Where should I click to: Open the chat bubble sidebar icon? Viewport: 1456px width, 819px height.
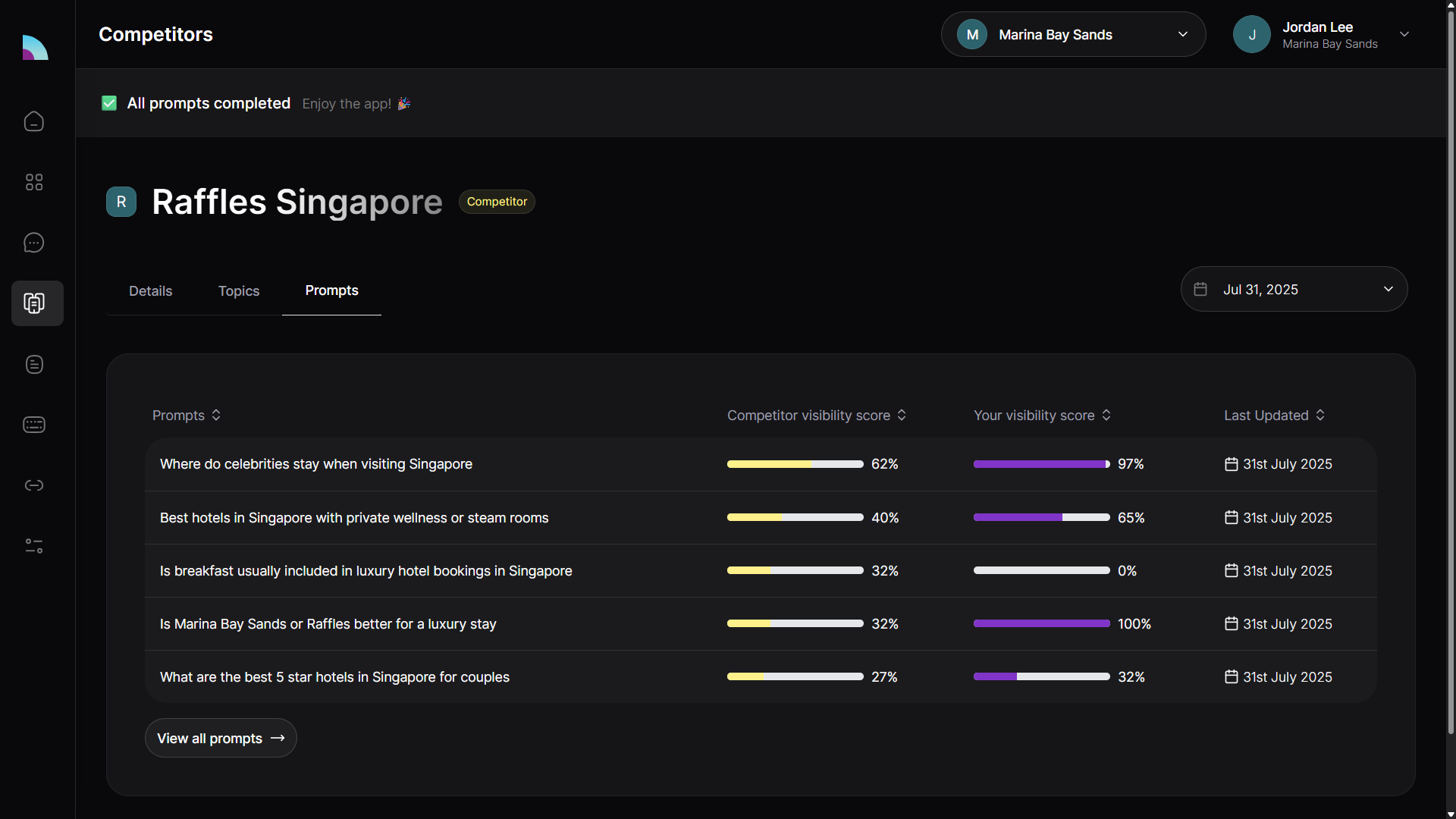click(34, 243)
